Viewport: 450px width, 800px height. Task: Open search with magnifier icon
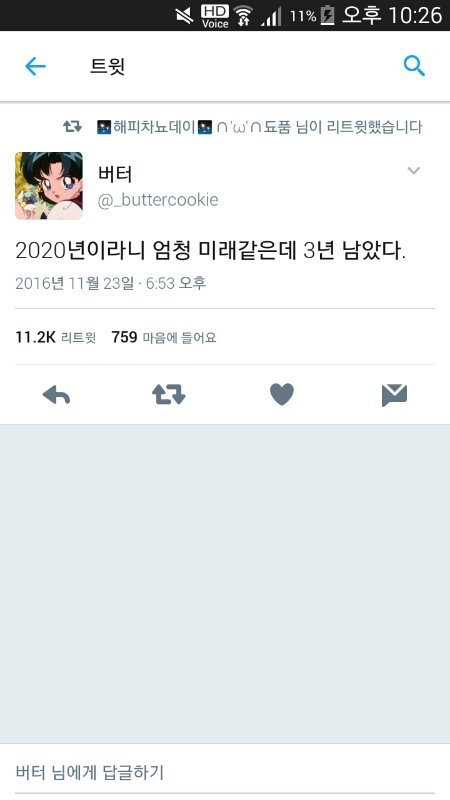point(414,66)
